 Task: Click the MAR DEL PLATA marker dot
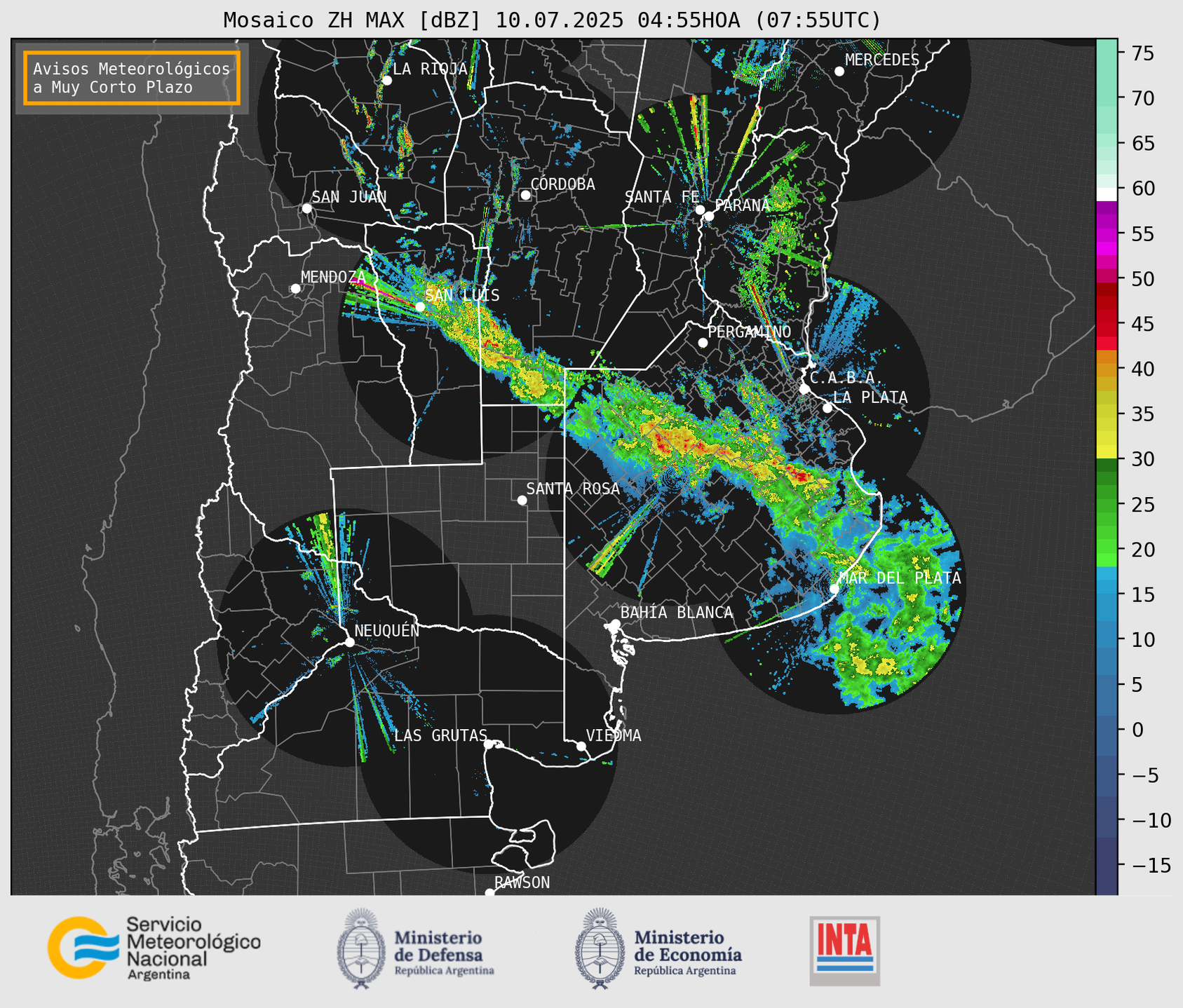(834, 589)
